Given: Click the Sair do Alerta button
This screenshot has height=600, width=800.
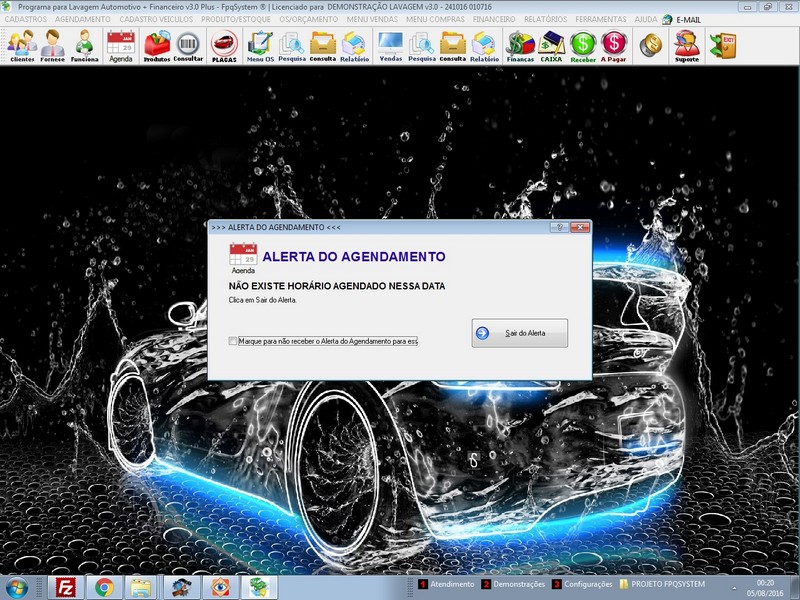Looking at the screenshot, I should click(519, 333).
